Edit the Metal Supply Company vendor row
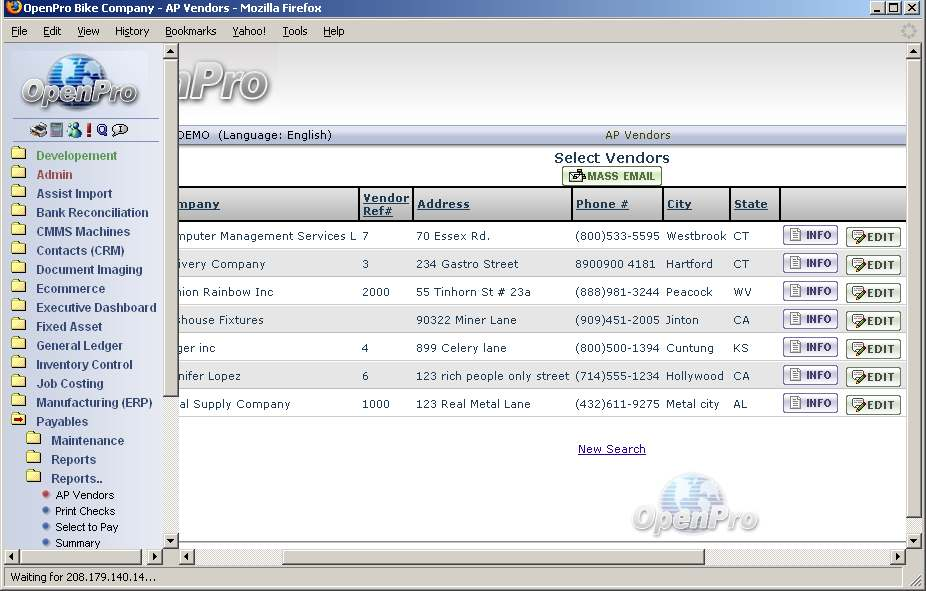This screenshot has width=926, height=591. [x=873, y=405]
